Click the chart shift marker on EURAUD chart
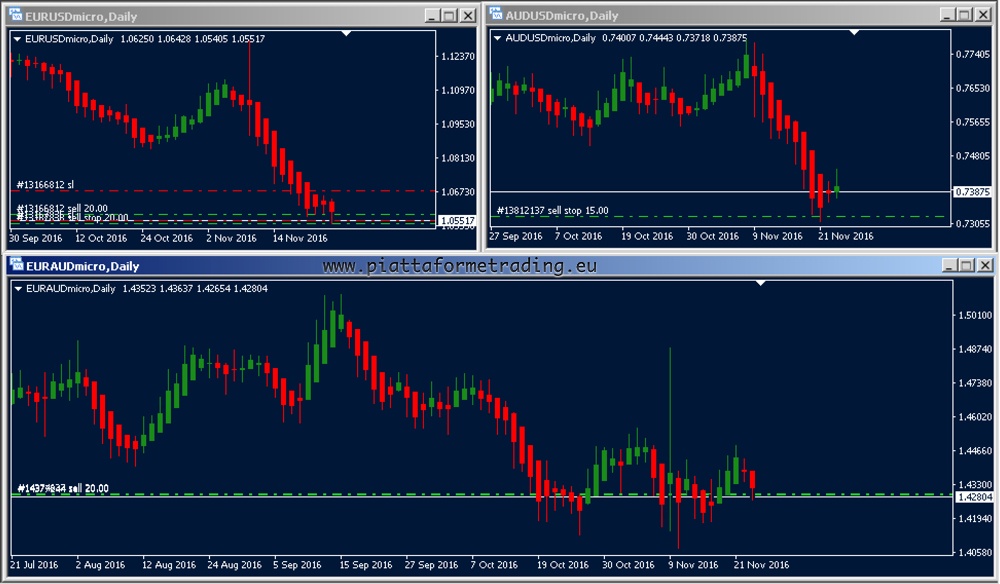Screen dimensions: 1000x584 point(760,283)
